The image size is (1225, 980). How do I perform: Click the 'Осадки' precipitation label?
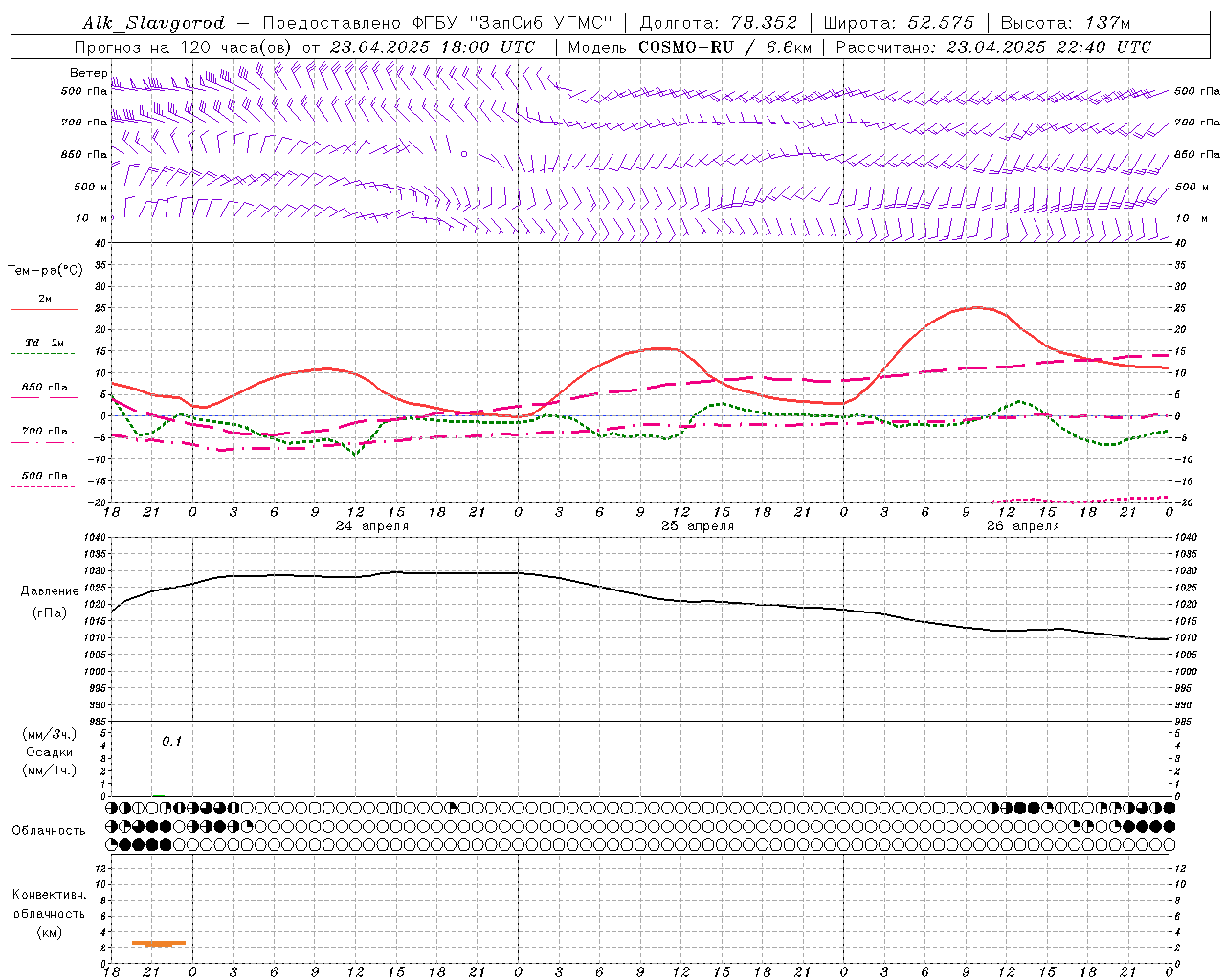50,752
